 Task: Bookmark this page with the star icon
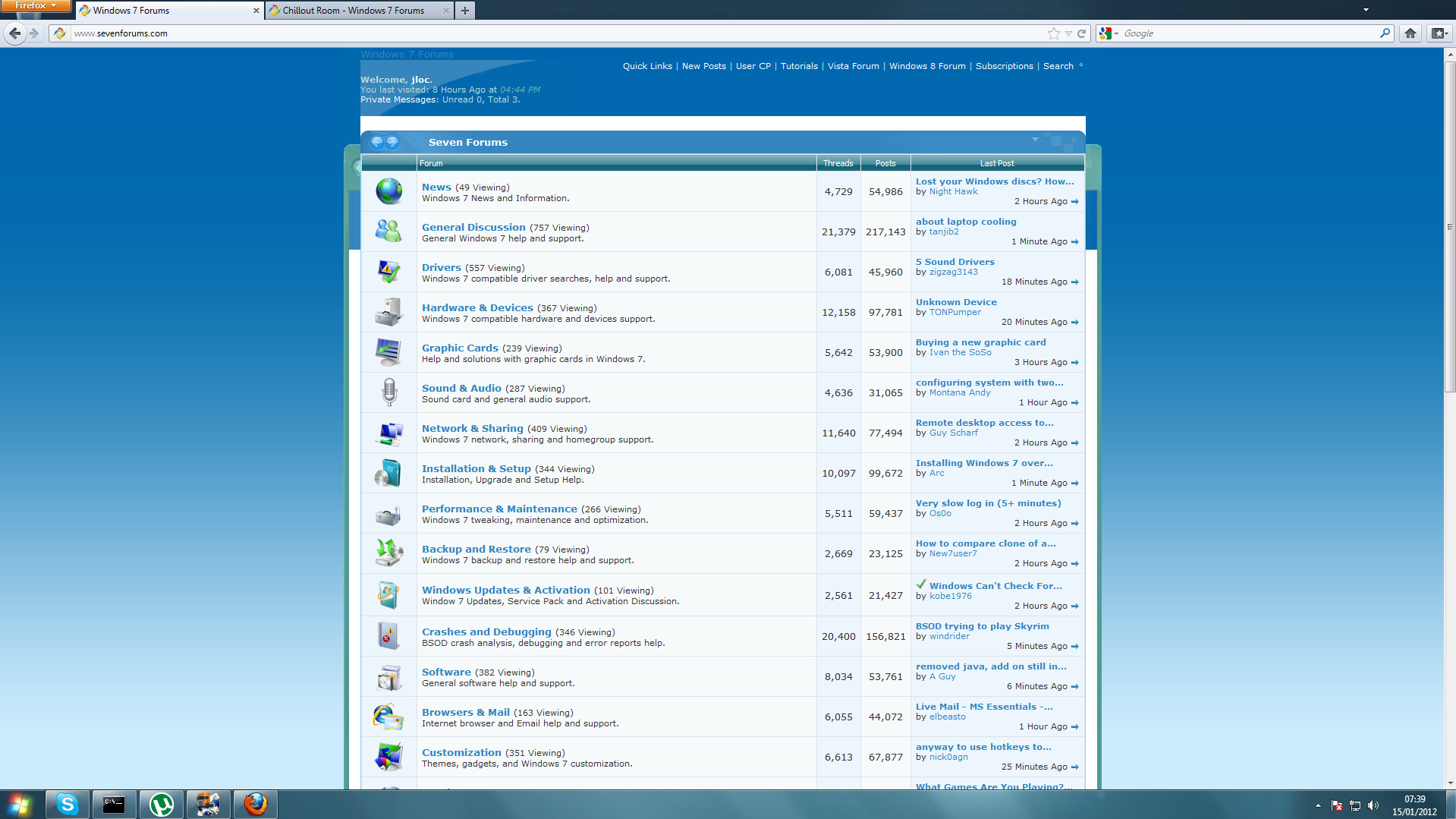coord(1053,33)
